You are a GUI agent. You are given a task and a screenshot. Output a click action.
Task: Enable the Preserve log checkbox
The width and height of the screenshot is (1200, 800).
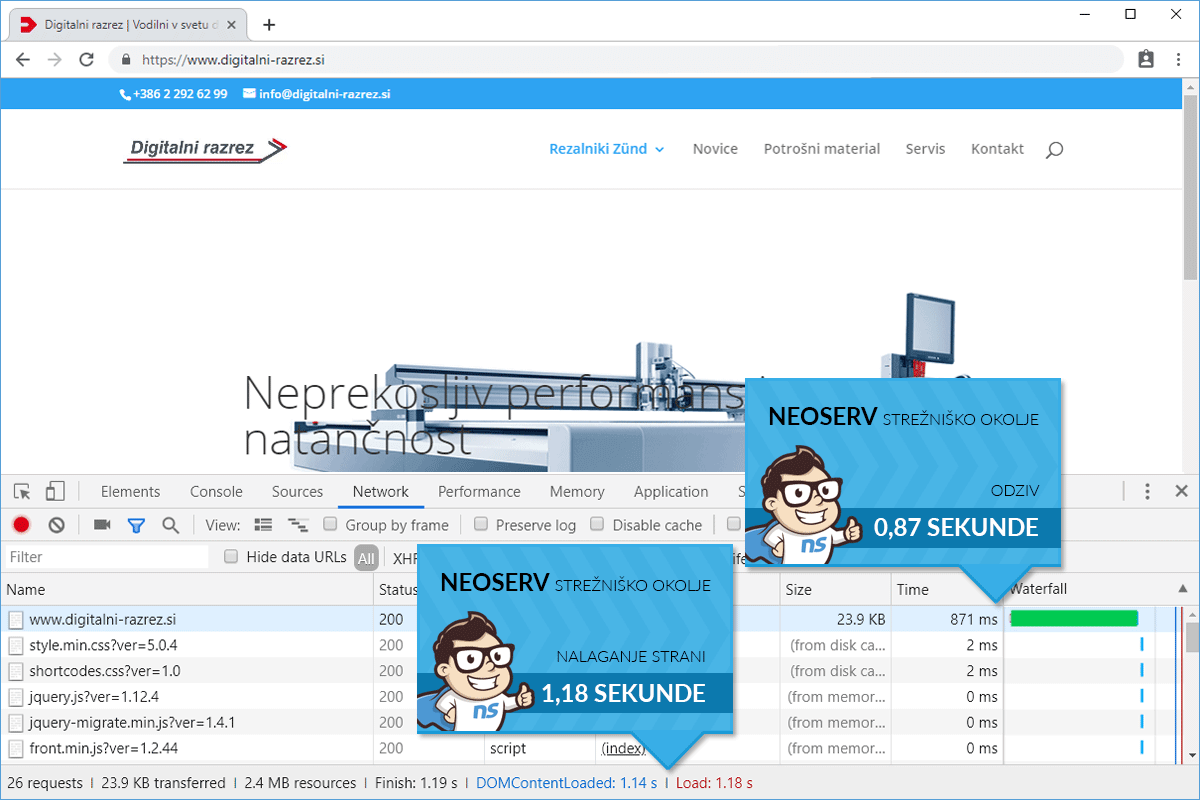[481, 525]
